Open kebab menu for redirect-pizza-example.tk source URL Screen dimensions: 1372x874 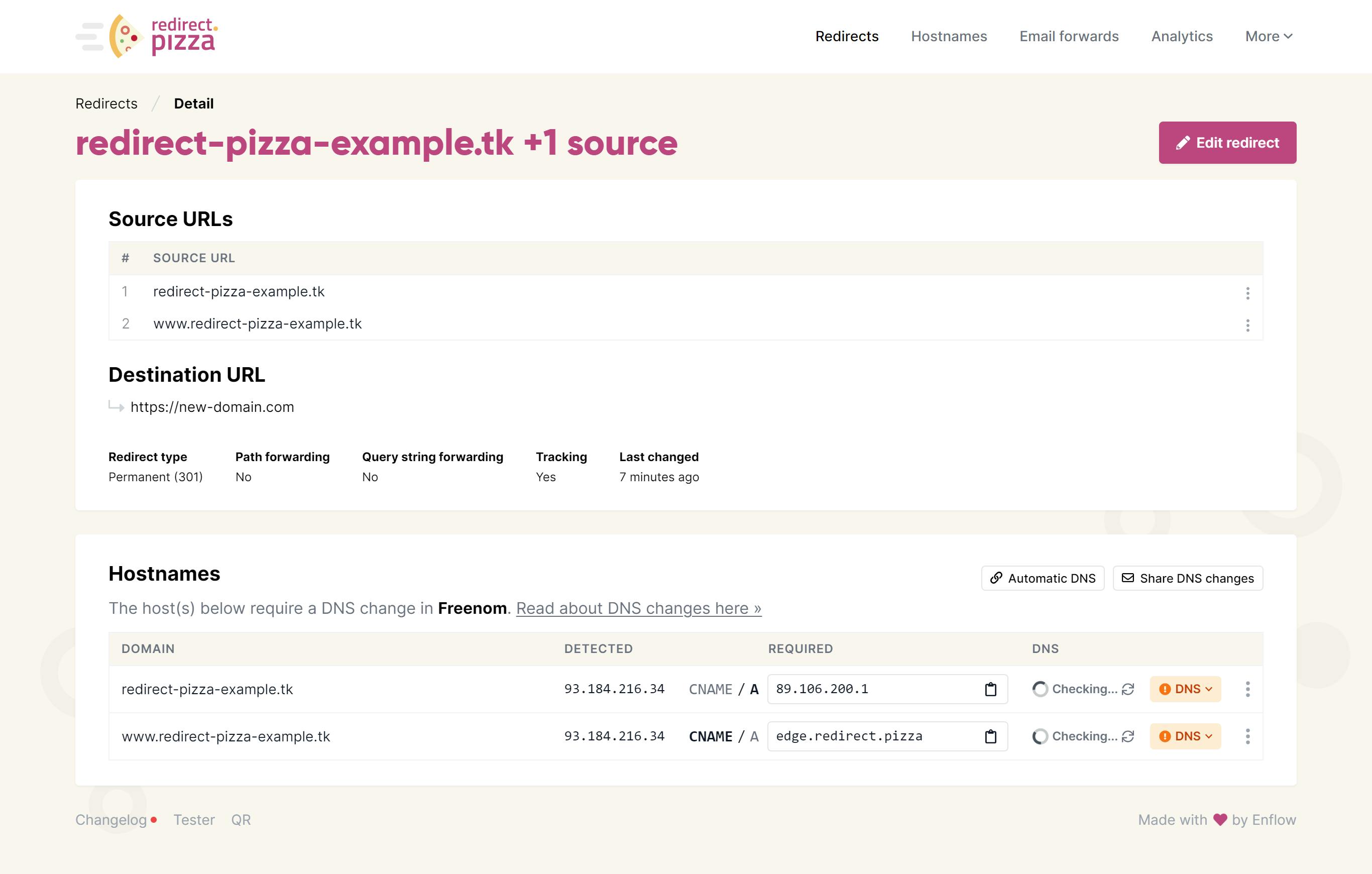1247,293
